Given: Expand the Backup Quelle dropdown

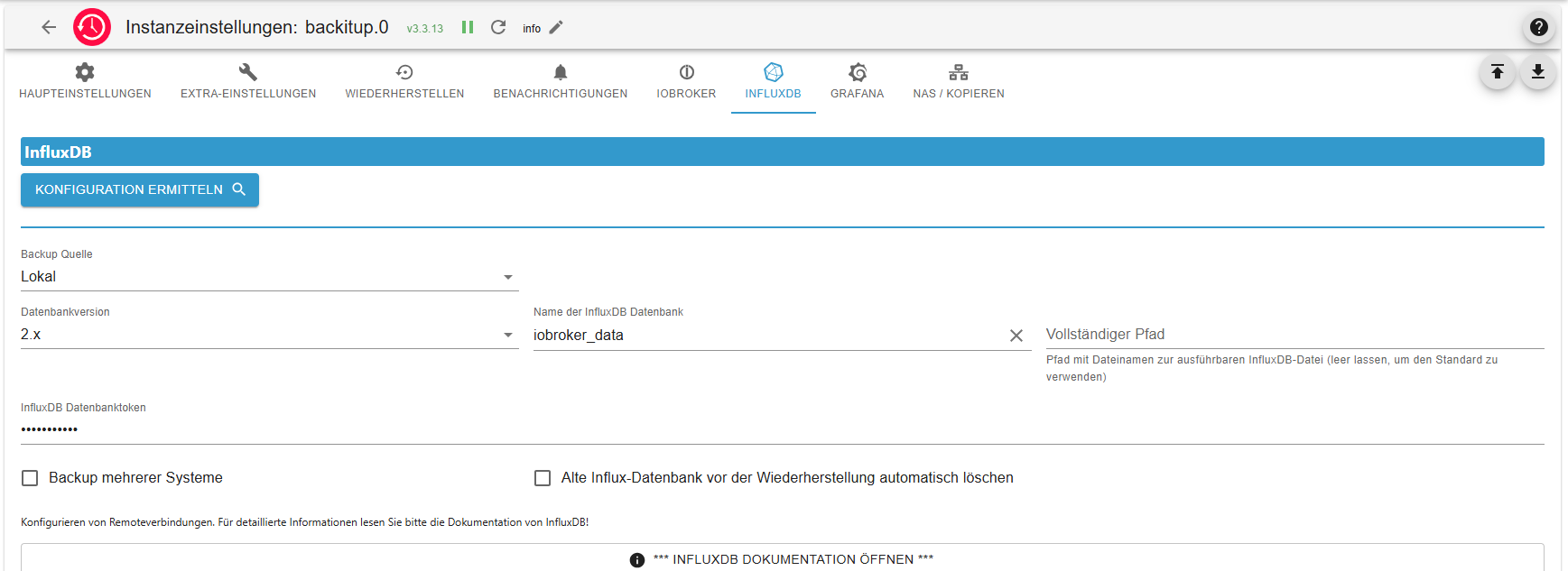Looking at the screenshot, I should pyautogui.click(x=270, y=277).
